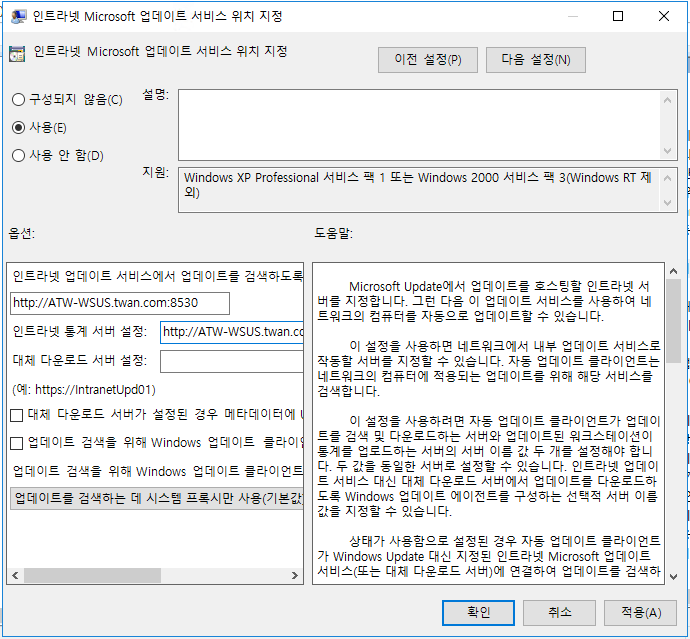Screen dimensions: 690x639
Task: Click the policy setting icon beside the heading
Action: point(17,53)
